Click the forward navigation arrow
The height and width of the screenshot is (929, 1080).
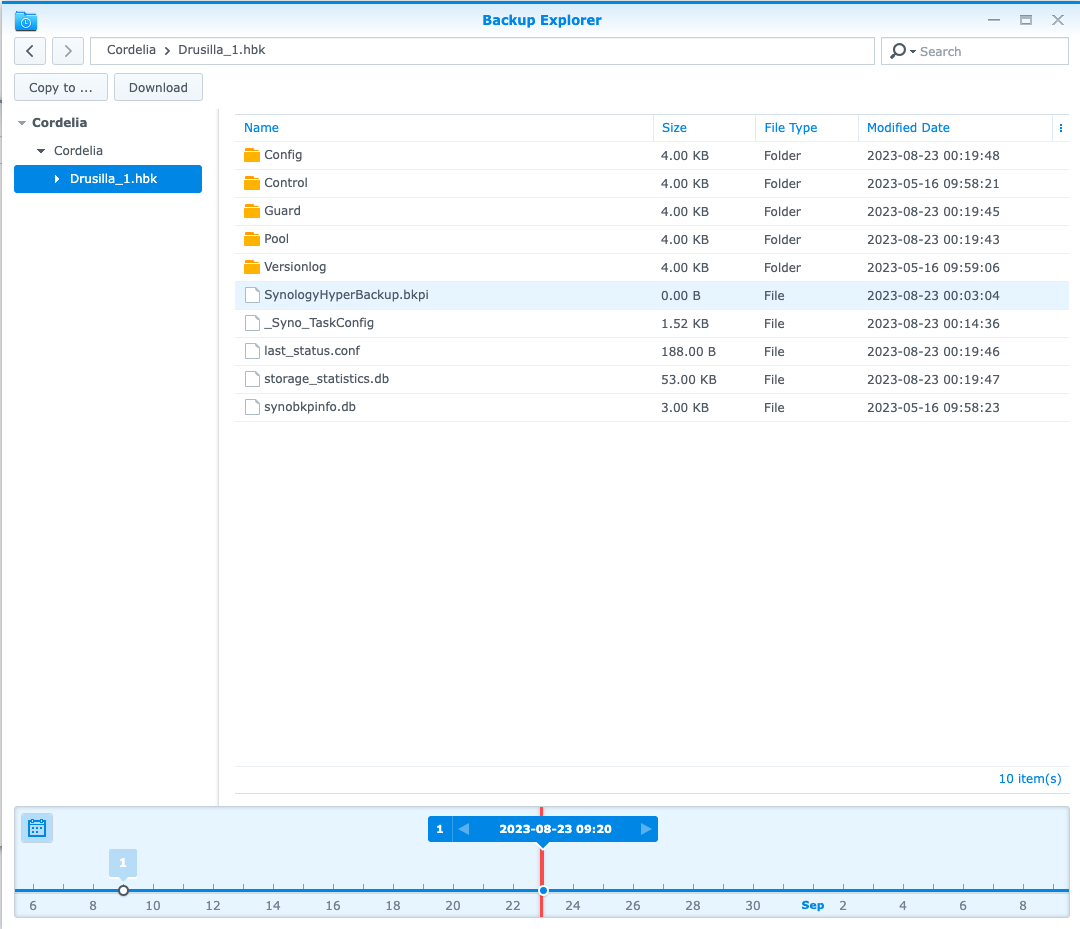coord(67,50)
